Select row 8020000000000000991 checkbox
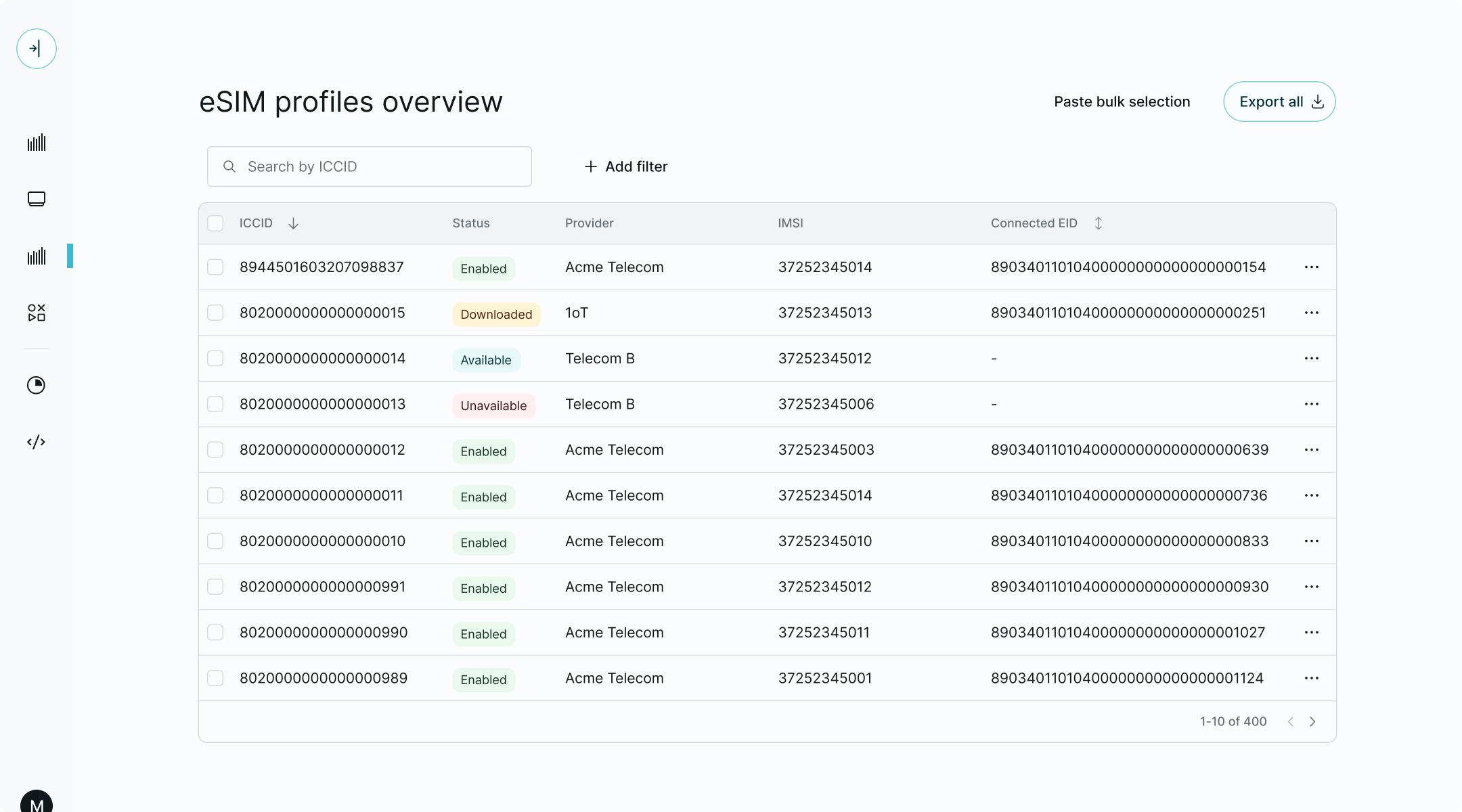This screenshot has height=812, width=1462. coord(215,587)
